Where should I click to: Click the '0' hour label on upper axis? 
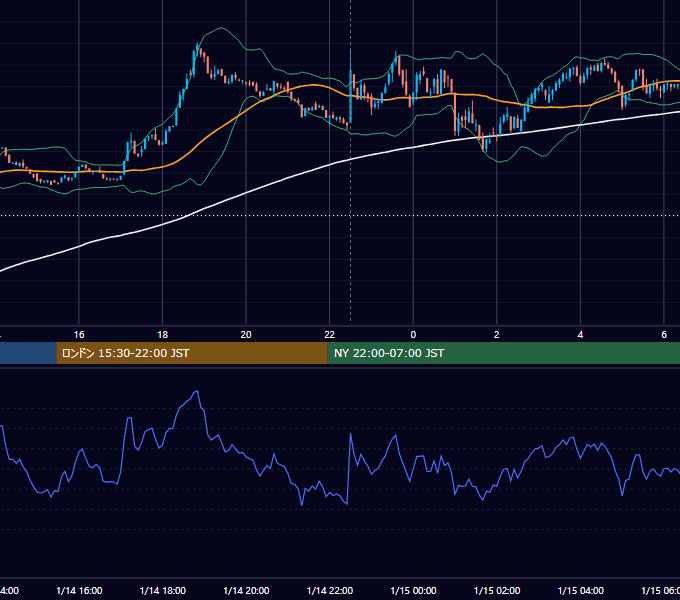413,335
